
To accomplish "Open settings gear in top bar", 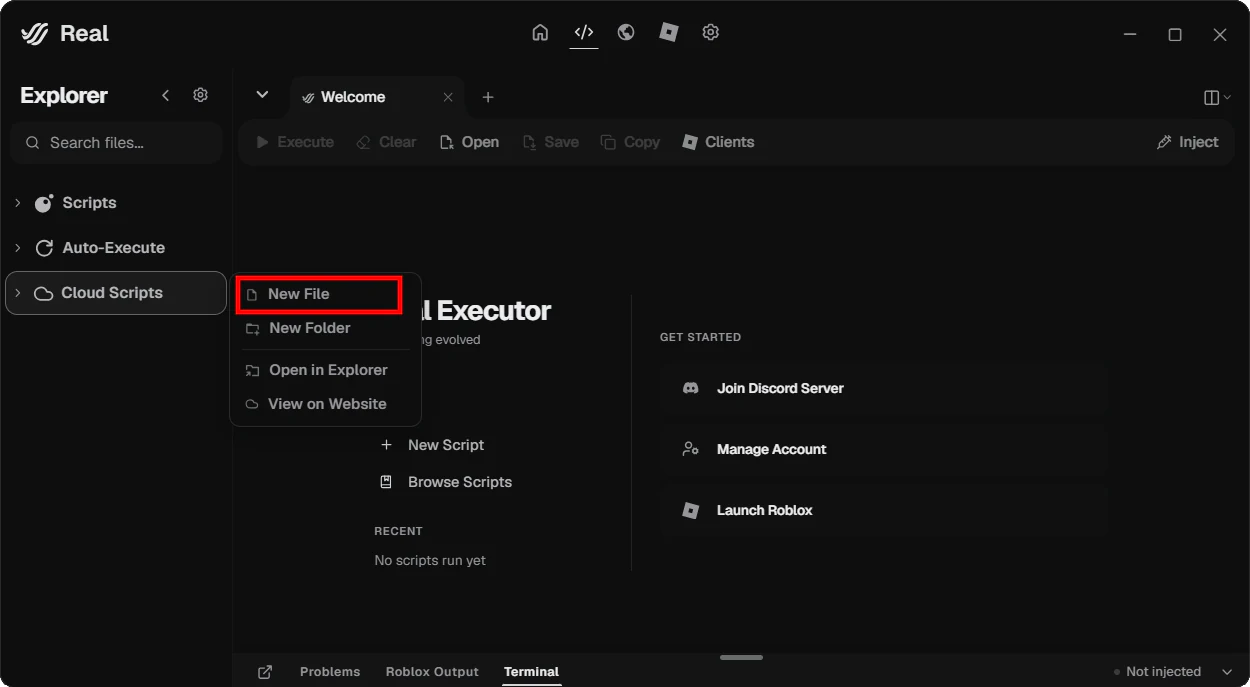I will [x=711, y=33].
